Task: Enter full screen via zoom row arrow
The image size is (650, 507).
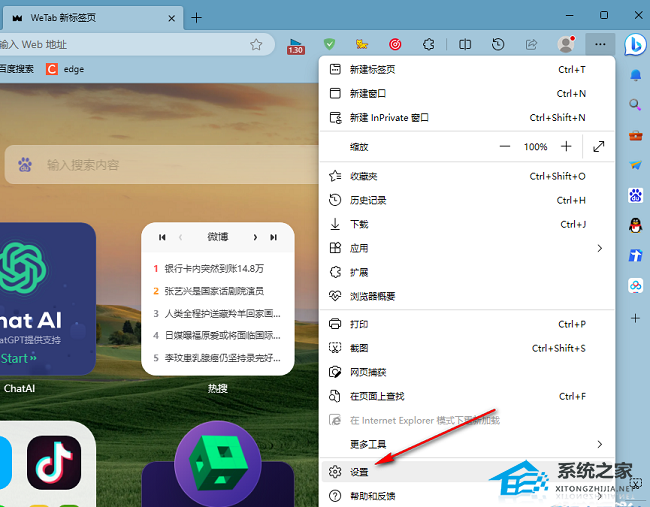Action: tap(598, 146)
